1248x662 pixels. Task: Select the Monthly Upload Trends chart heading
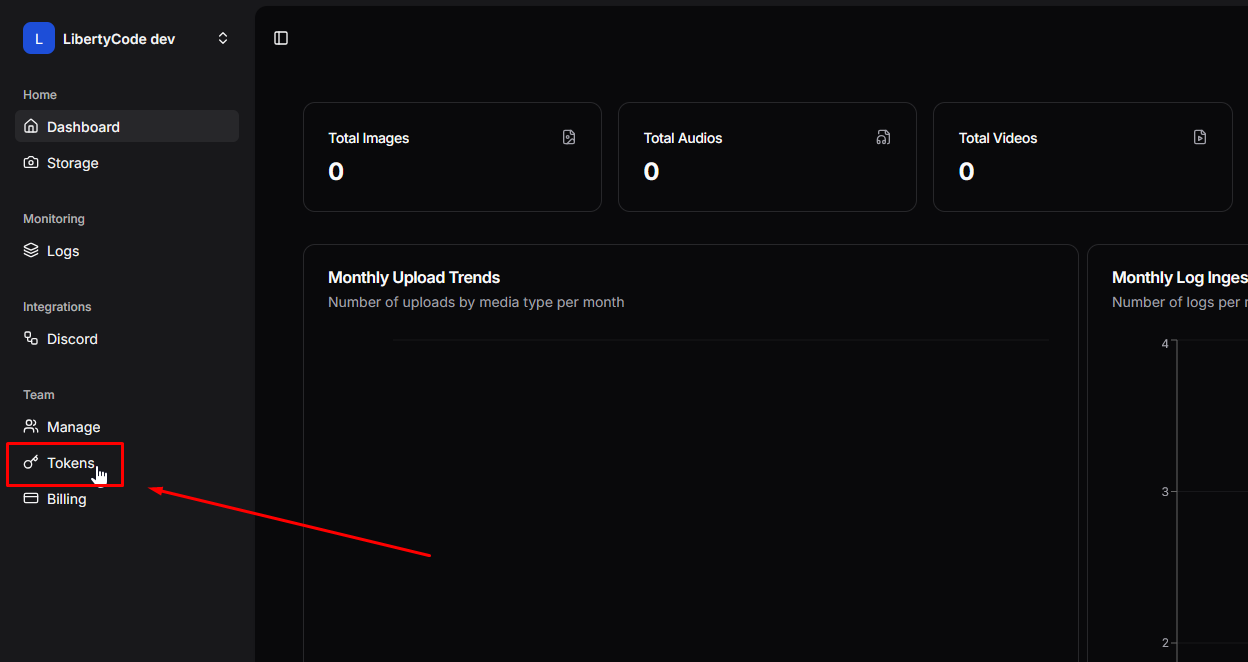coord(414,278)
